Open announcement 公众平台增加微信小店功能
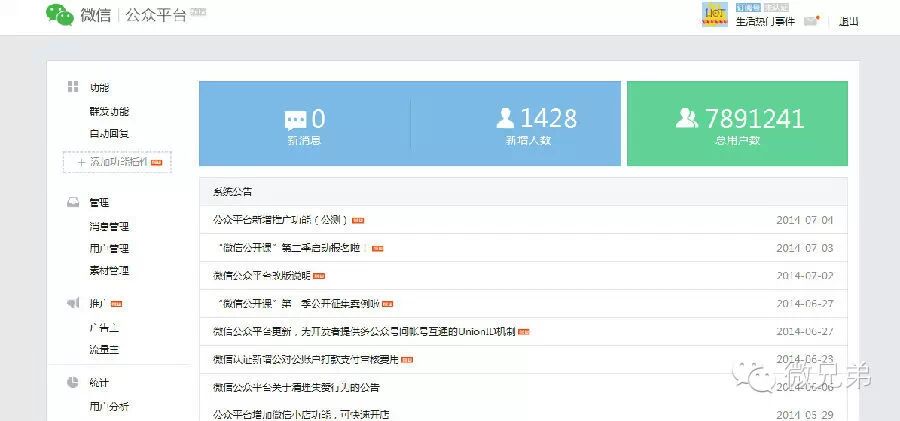Viewport: 900px width, 421px height. (x=301, y=414)
